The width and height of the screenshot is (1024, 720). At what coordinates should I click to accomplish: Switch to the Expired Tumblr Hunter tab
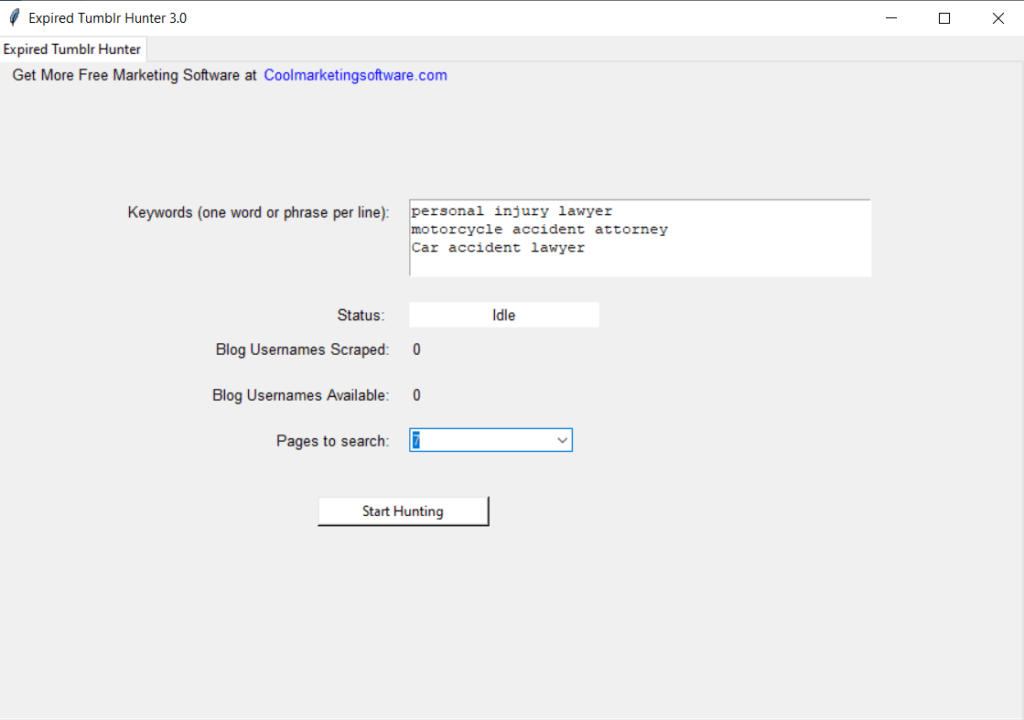point(72,49)
